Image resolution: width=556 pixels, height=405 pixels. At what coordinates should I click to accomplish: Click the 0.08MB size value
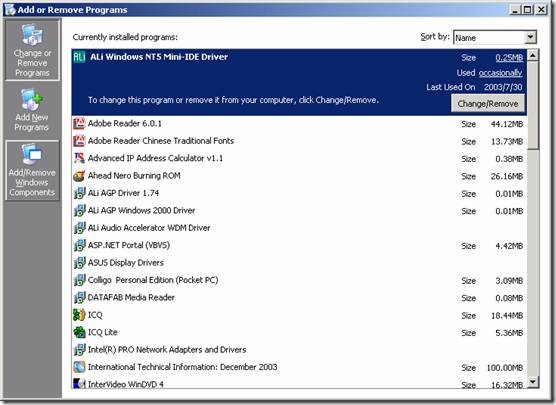click(x=509, y=298)
